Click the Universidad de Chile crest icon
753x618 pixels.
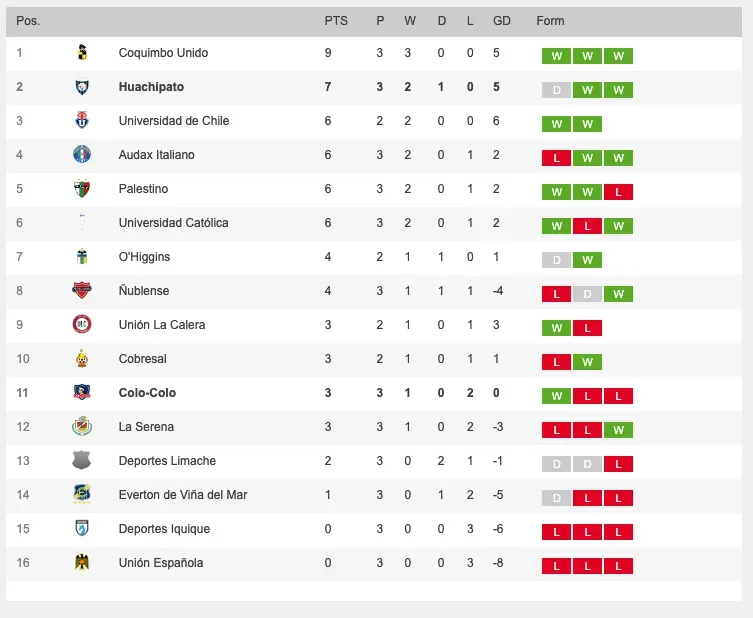(83, 121)
